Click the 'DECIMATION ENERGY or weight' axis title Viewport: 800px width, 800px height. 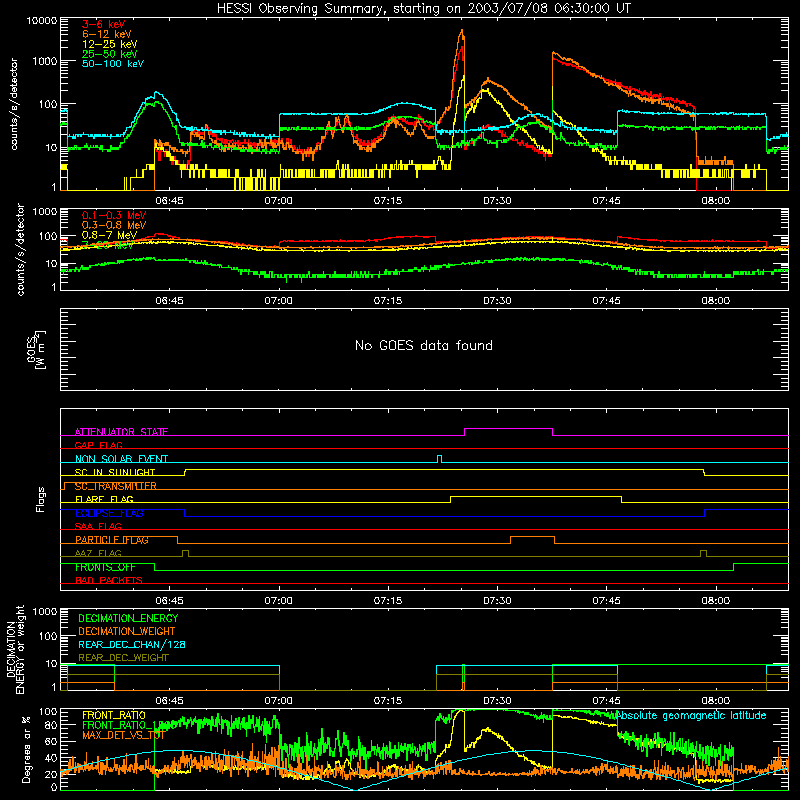coord(15,649)
